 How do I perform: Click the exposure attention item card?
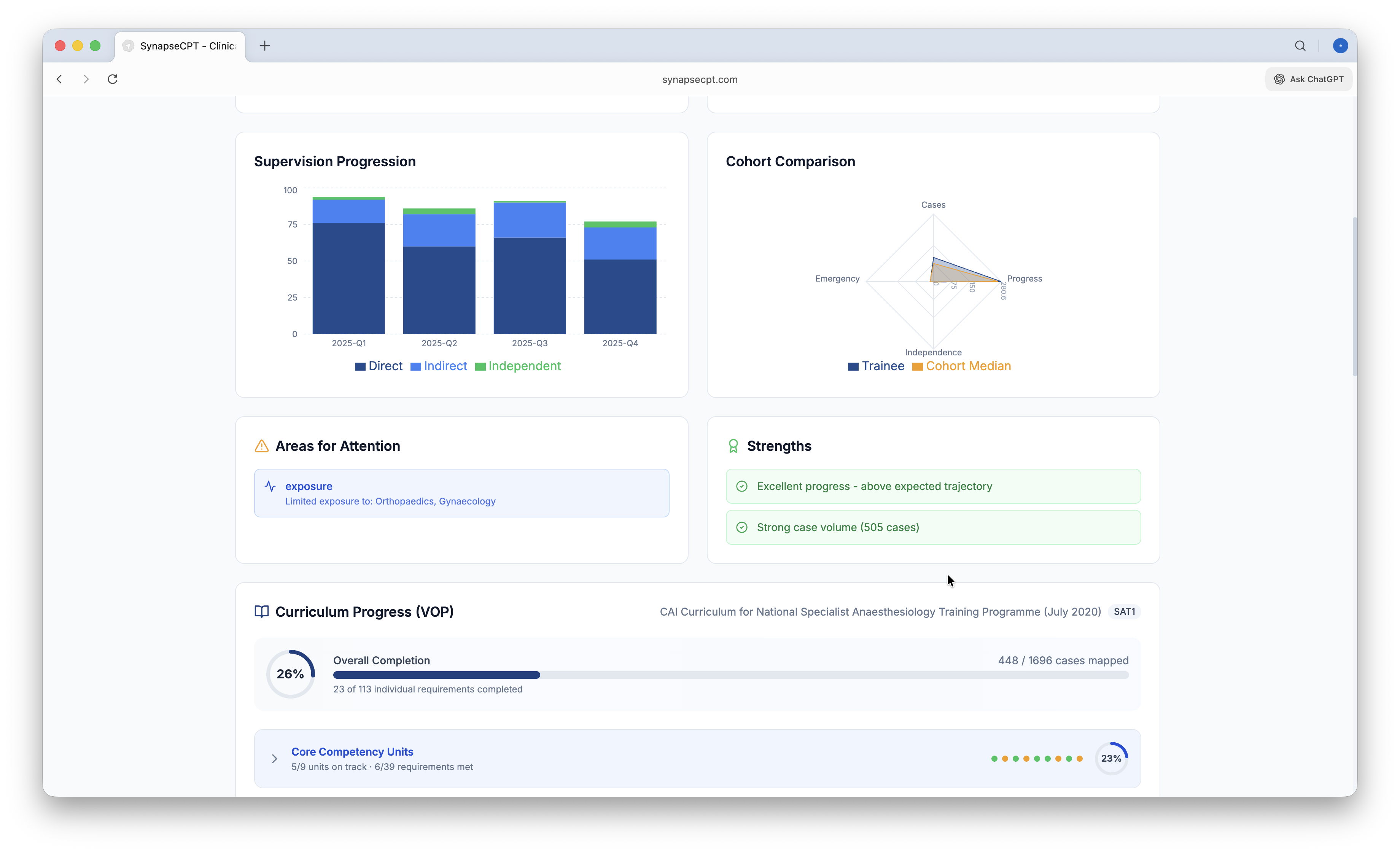click(x=461, y=493)
